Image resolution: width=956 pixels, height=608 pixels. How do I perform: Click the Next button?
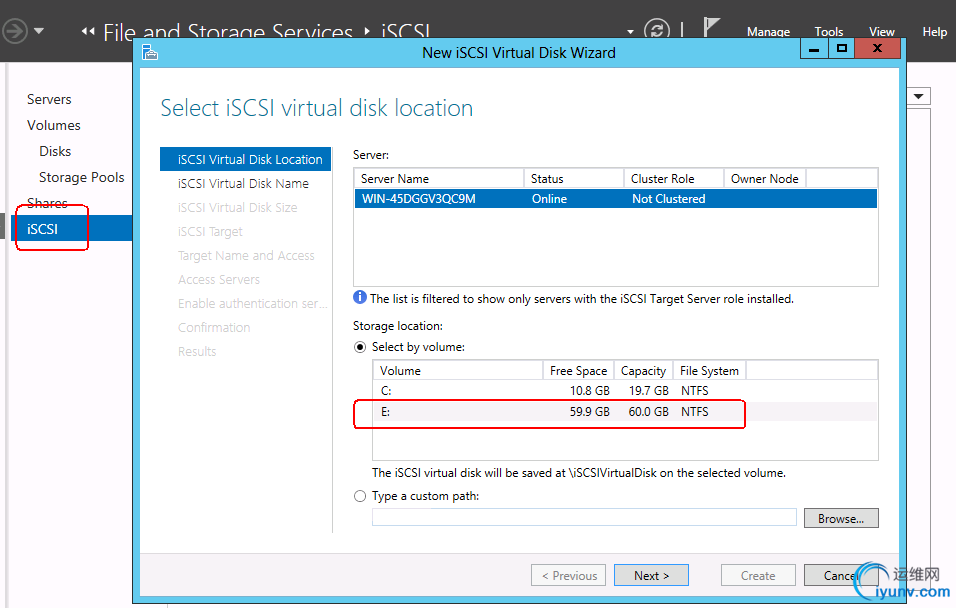point(651,575)
